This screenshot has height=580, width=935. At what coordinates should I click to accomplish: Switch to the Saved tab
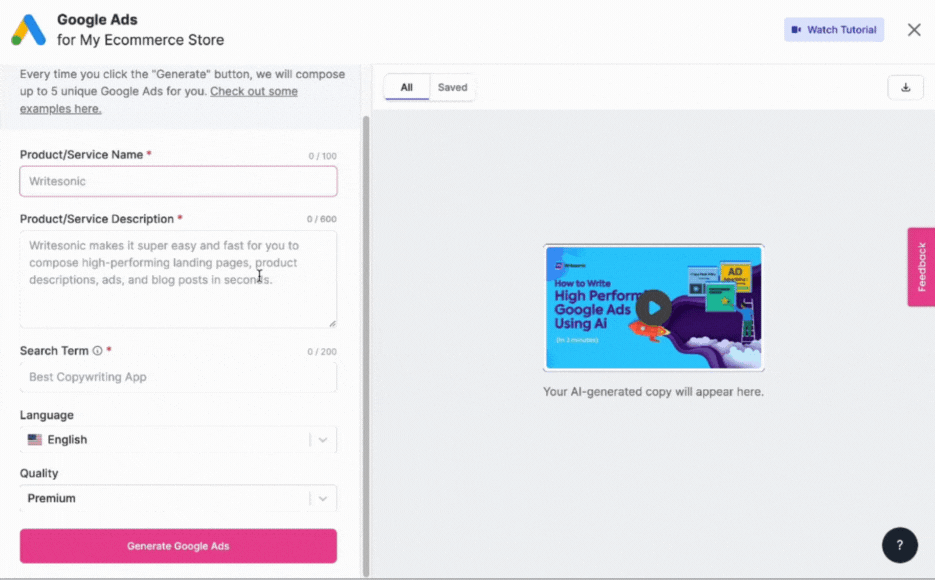[452, 87]
